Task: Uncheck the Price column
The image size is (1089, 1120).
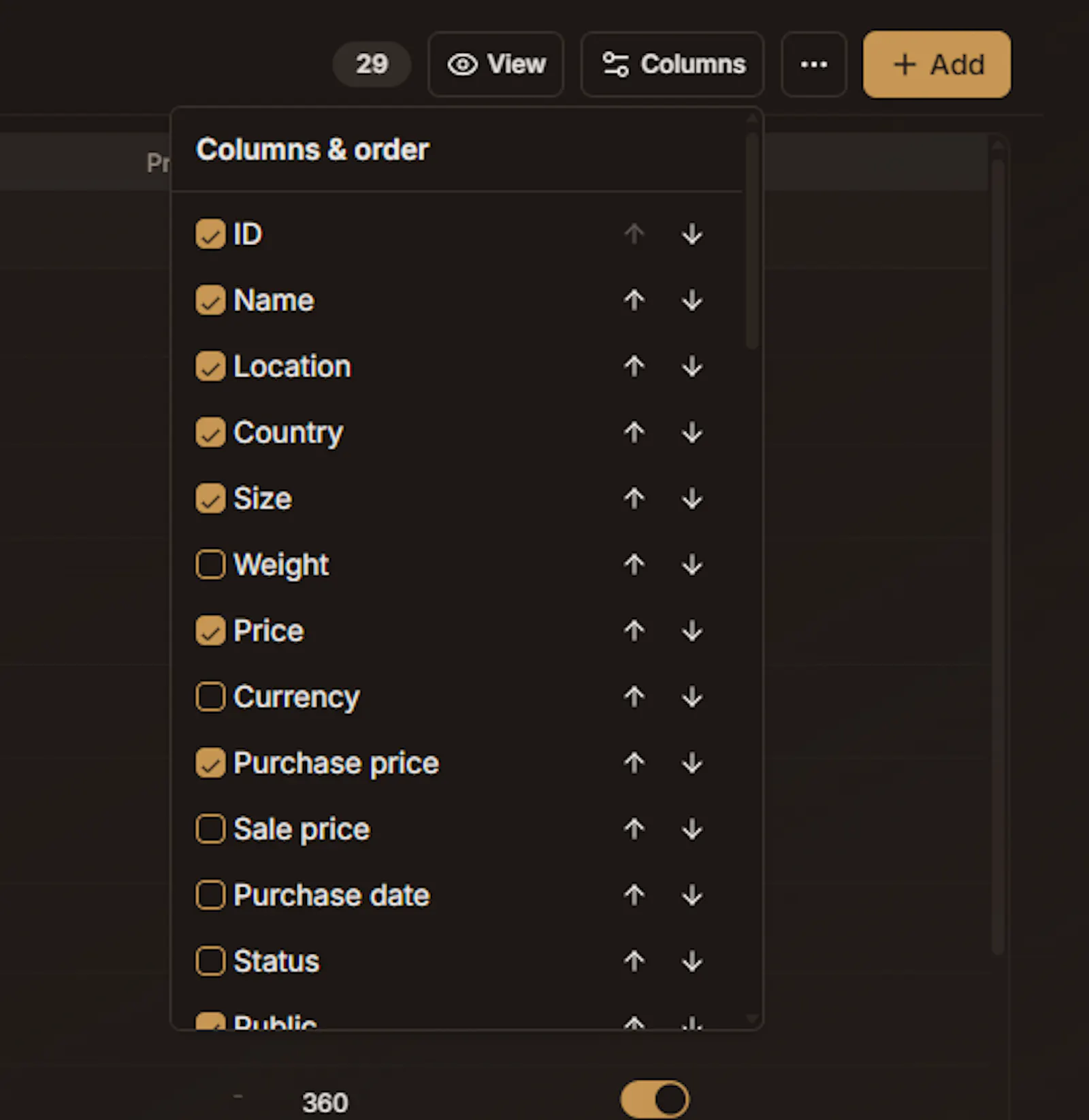Action: point(210,630)
